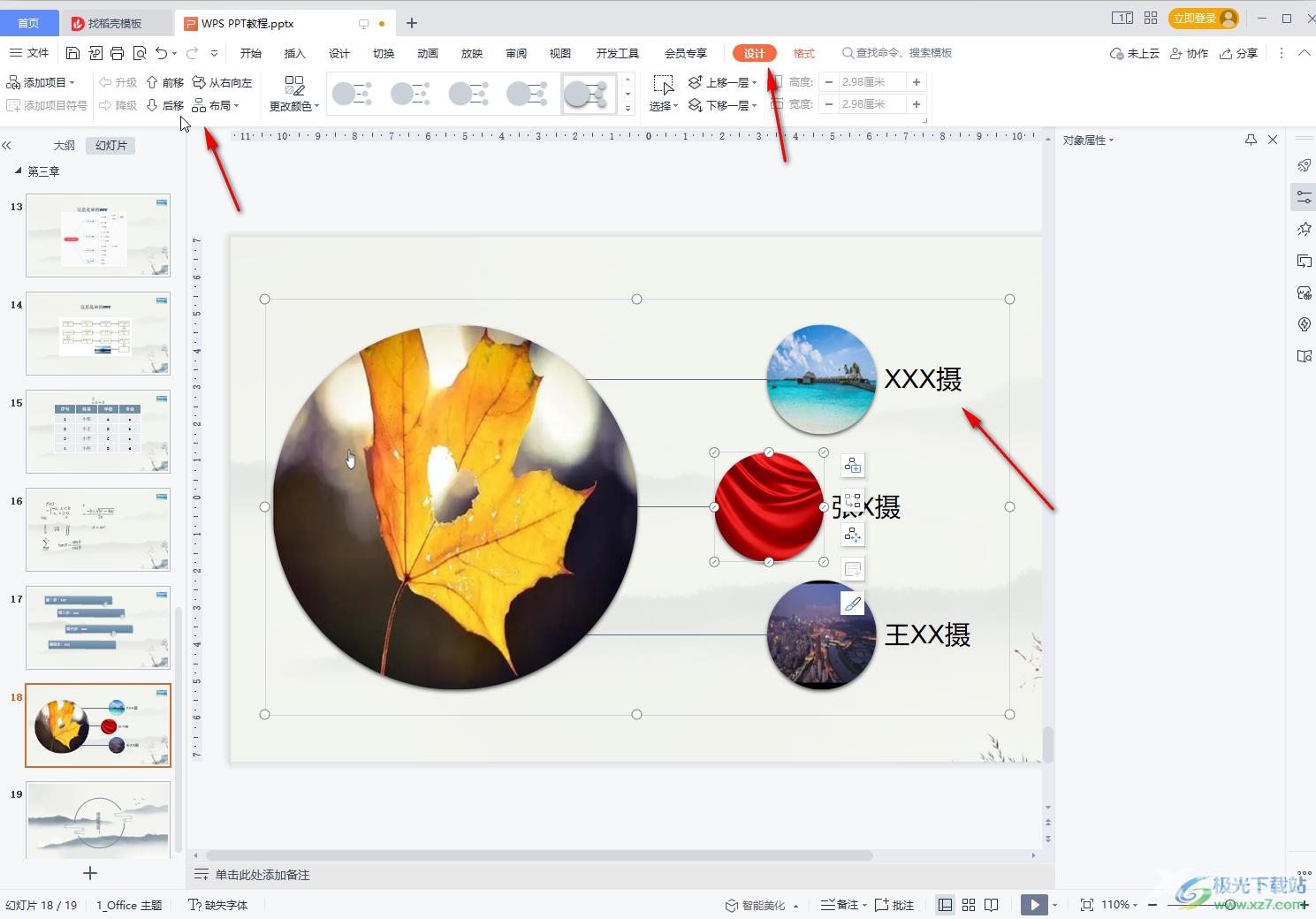Click the Undo arrow icon
Screen dimensions: 1316x919
161,53
